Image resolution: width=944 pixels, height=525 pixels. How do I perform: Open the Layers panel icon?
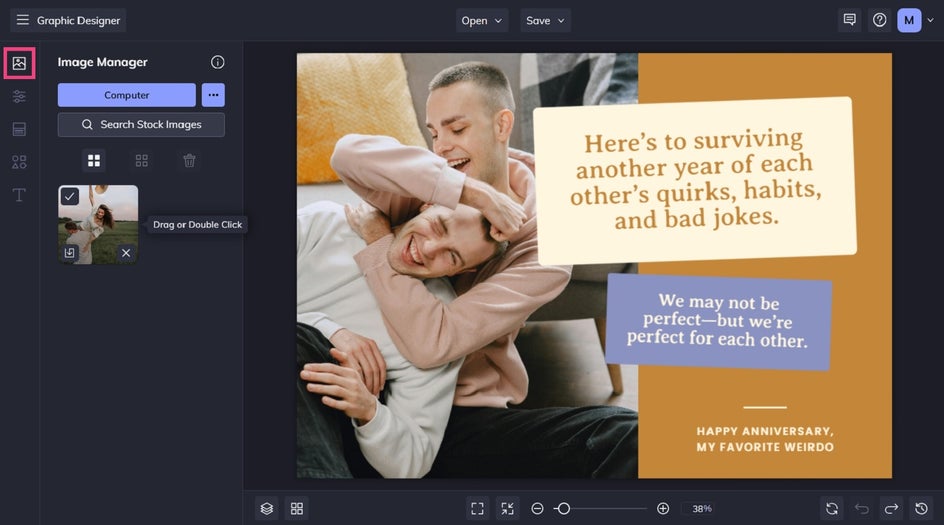267,509
